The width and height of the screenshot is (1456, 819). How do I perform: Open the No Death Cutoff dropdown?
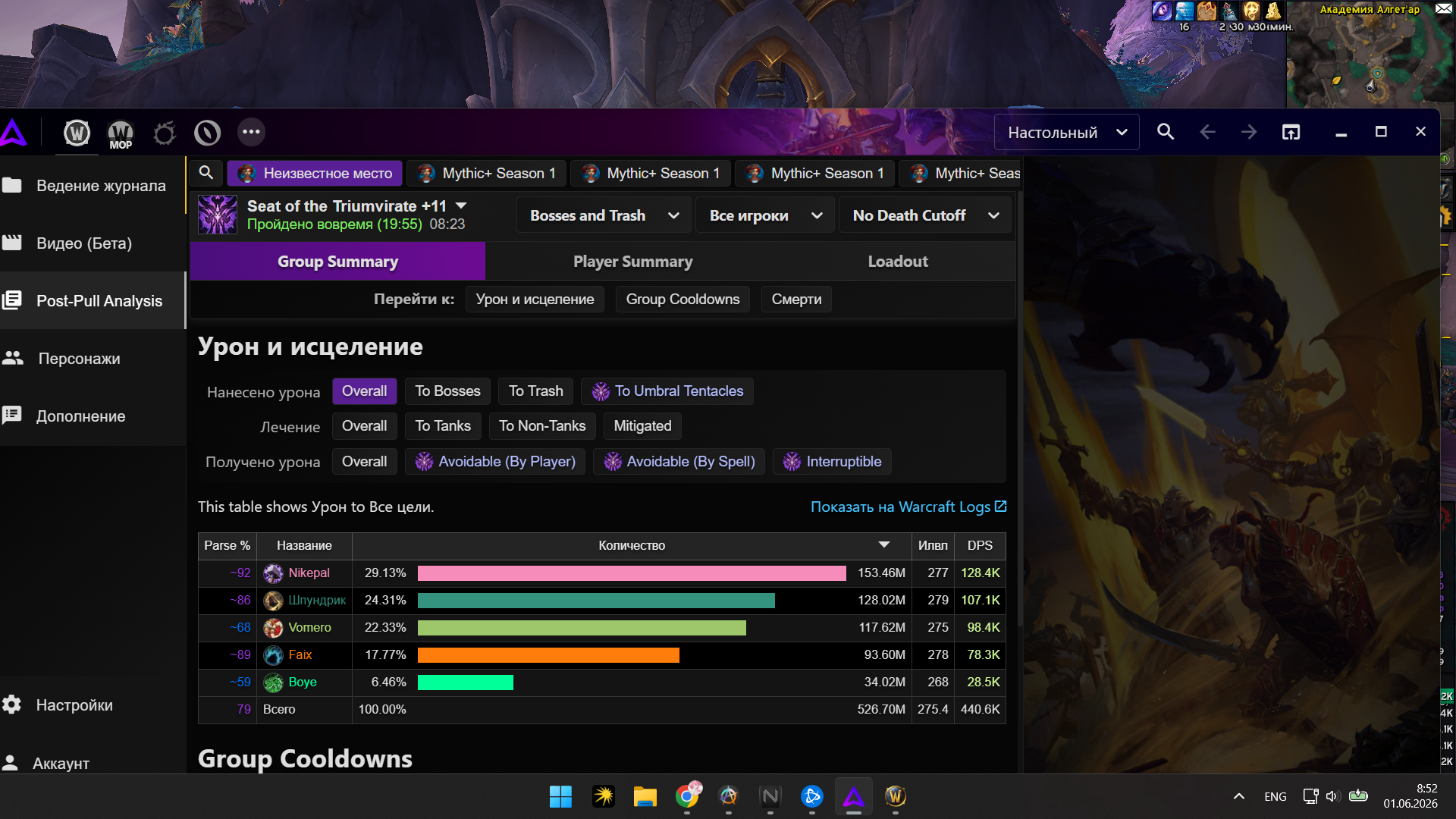(x=925, y=215)
